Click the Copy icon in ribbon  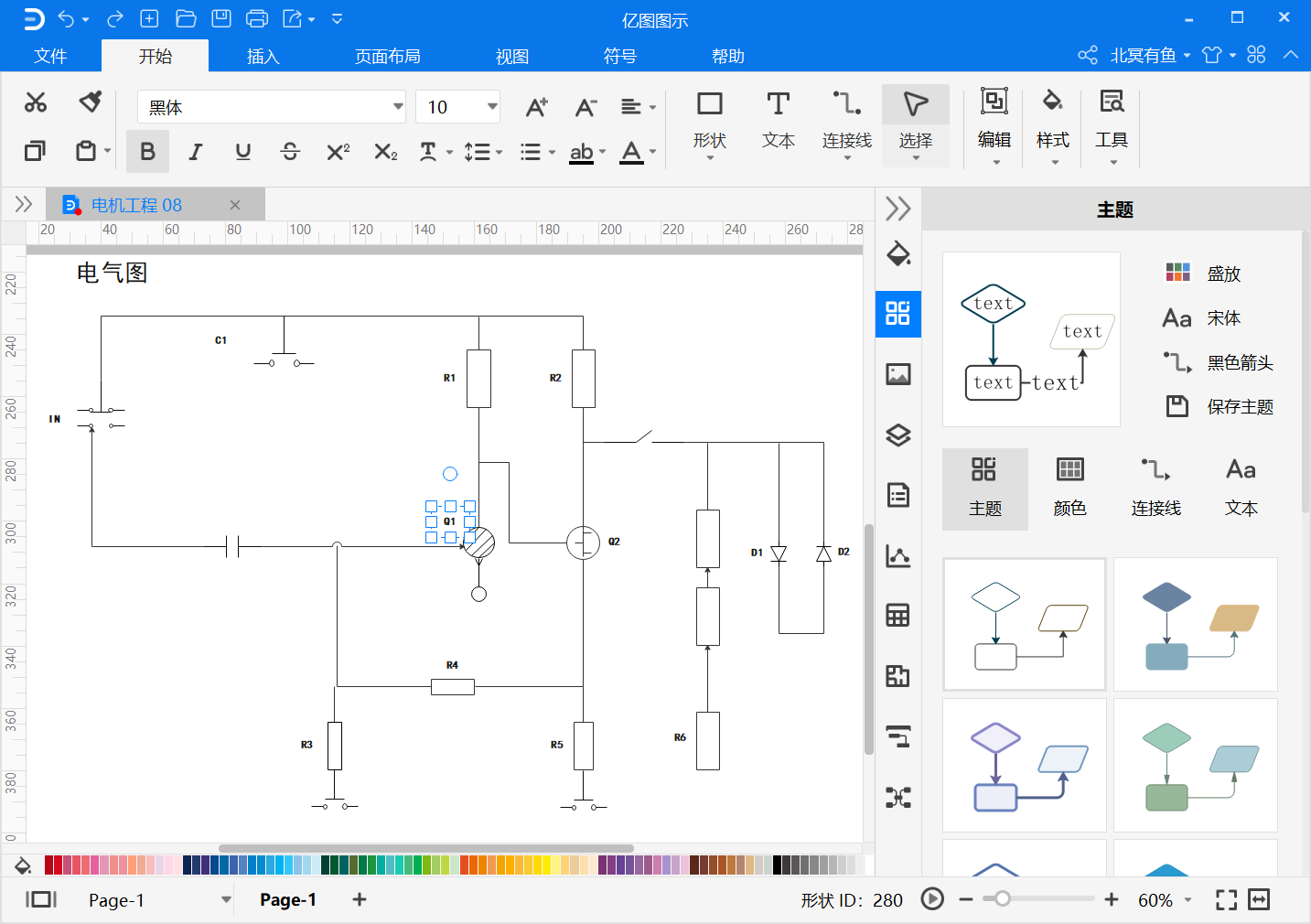point(36,151)
